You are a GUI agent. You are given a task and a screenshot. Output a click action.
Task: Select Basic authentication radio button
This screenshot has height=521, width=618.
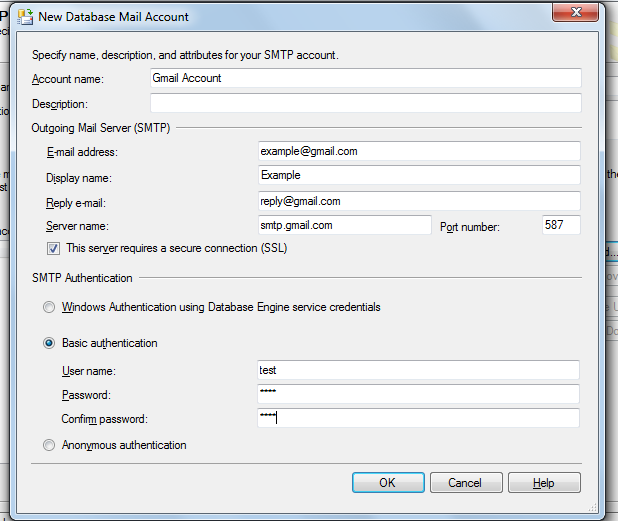(49, 343)
